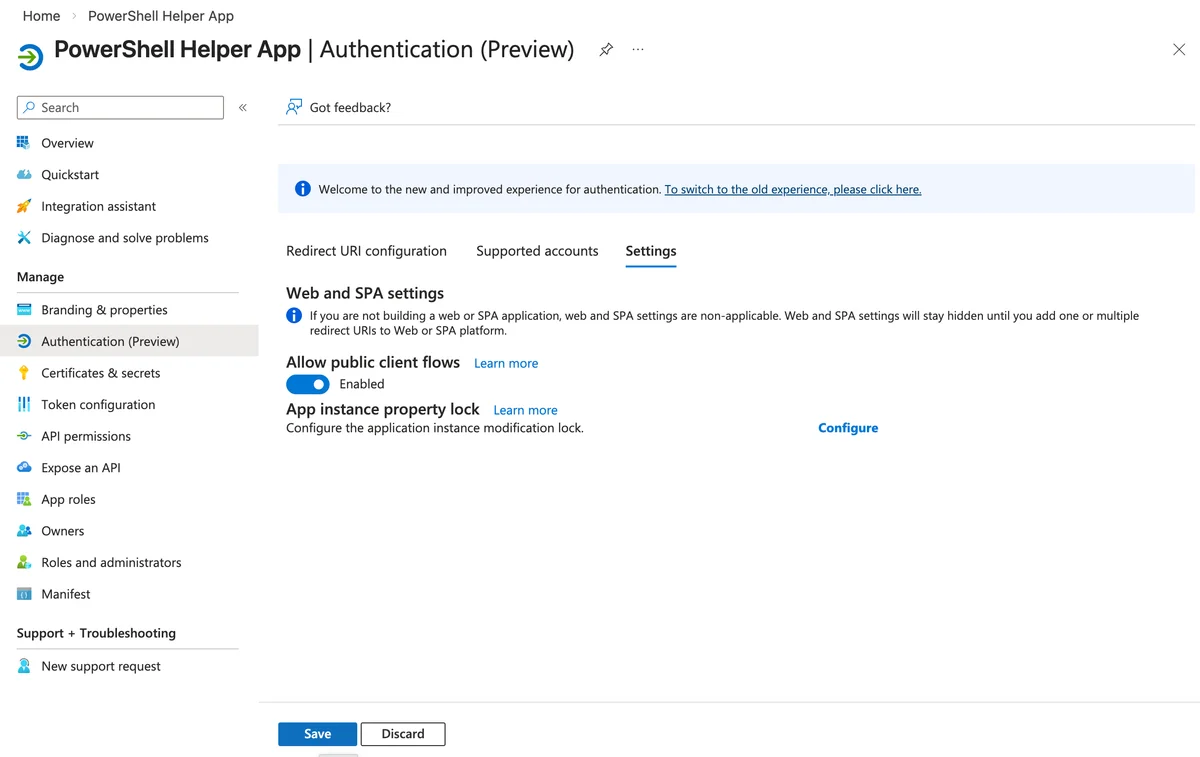Click the Got feedback icon

(294, 107)
